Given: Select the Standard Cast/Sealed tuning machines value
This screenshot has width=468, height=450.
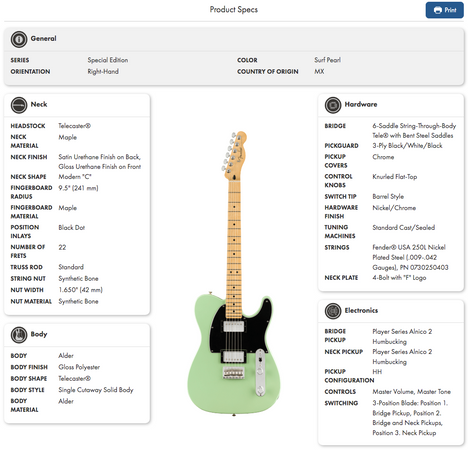Looking at the screenshot, I should coord(404,228).
